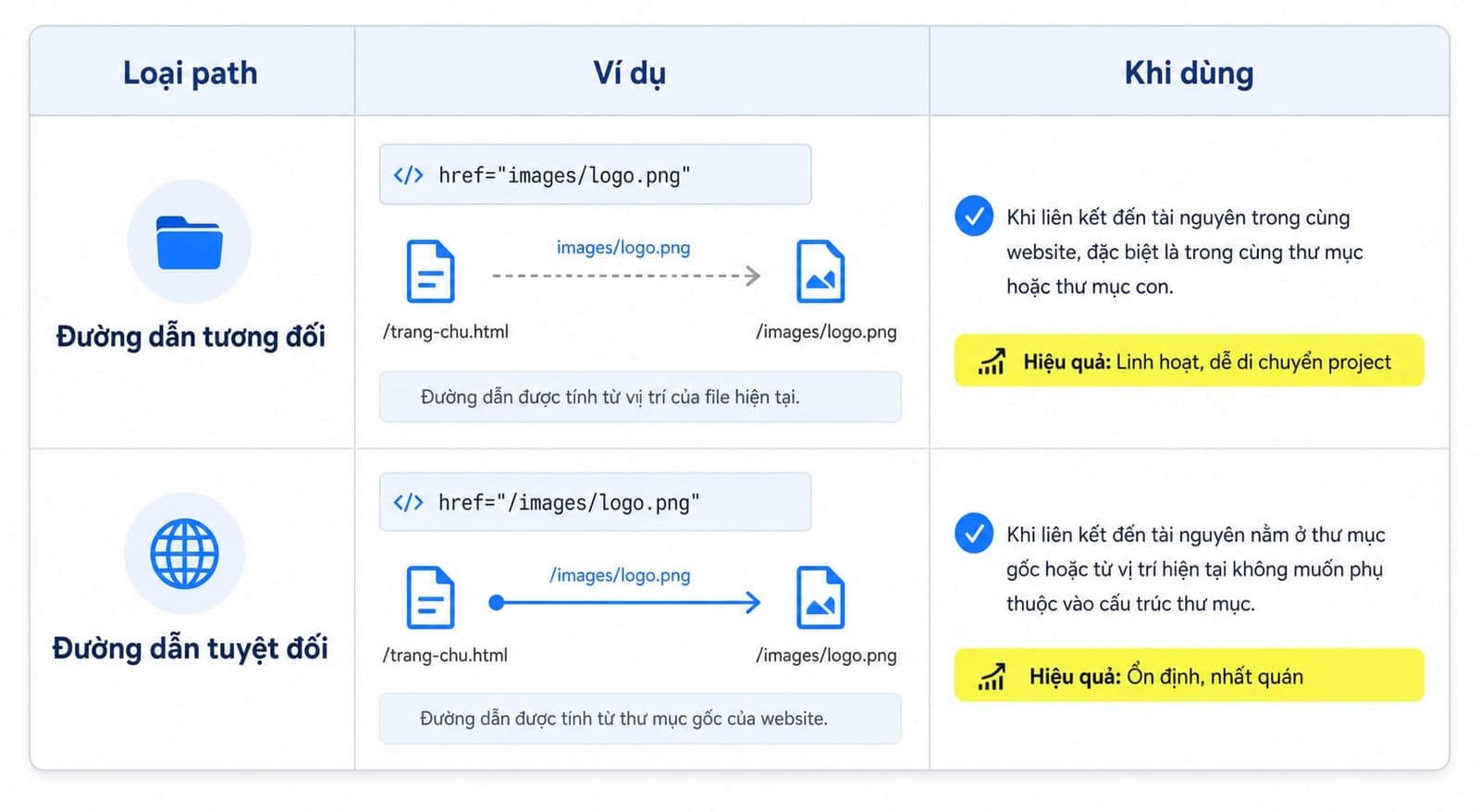The width and height of the screenshot is (1480, 812).
Task: Click the document icon in the relative path row
Action: [431, 271]
